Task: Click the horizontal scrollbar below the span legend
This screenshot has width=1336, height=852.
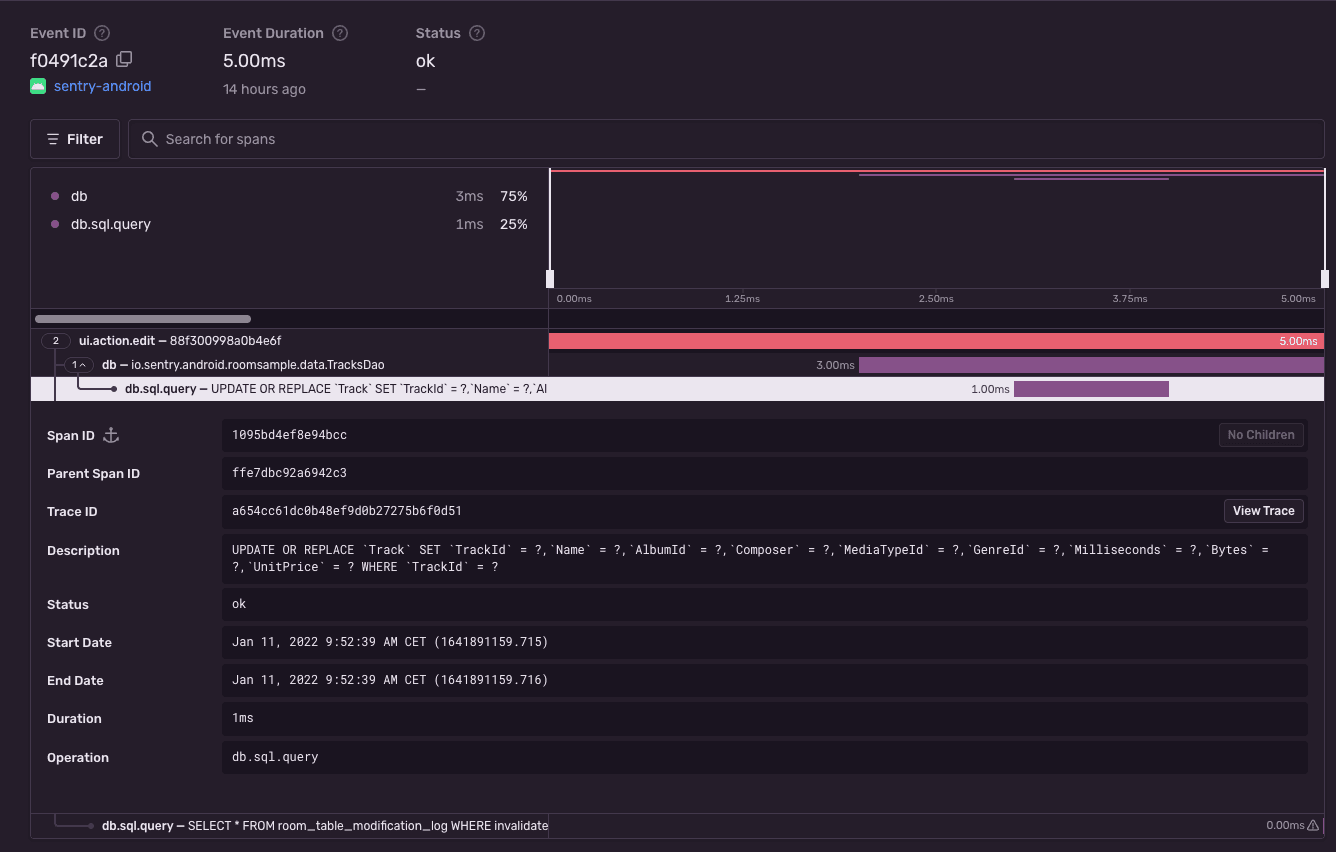Action: [x=145, y=318]
